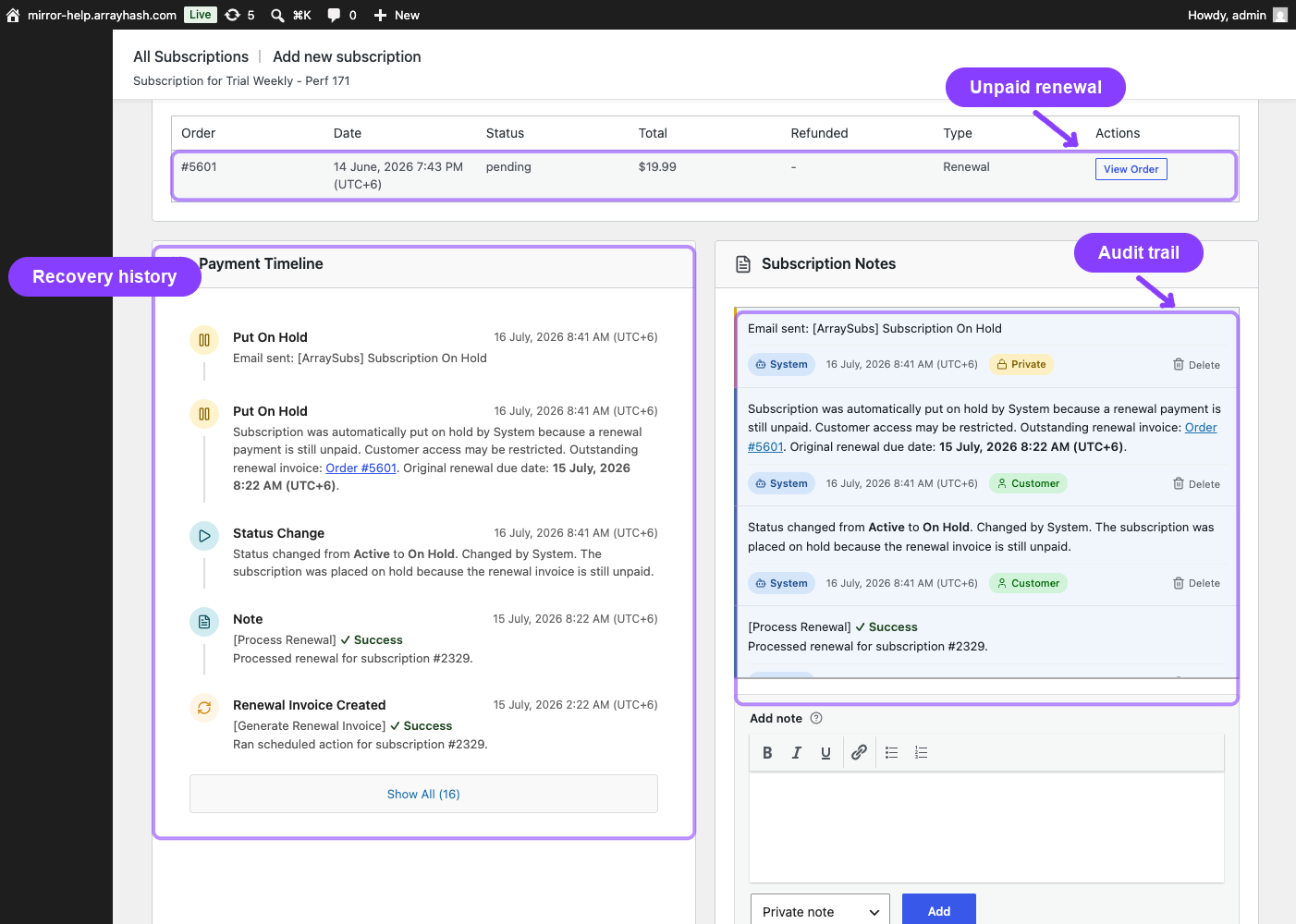1296x924 pixels.
Task: Expand timeline with Show All (16)
Action: (423, 794)
